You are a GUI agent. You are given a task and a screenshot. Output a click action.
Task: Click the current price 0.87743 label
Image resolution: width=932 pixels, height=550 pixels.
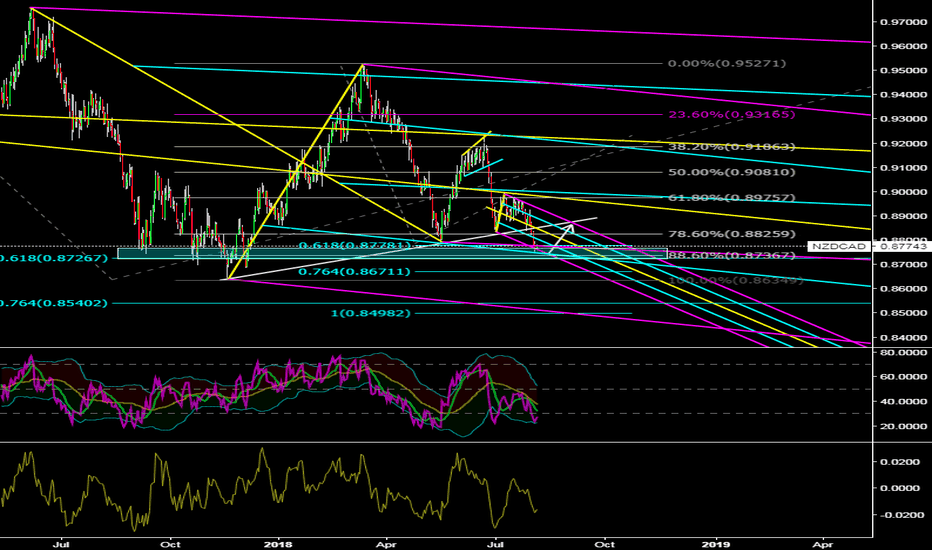[903, 246]
